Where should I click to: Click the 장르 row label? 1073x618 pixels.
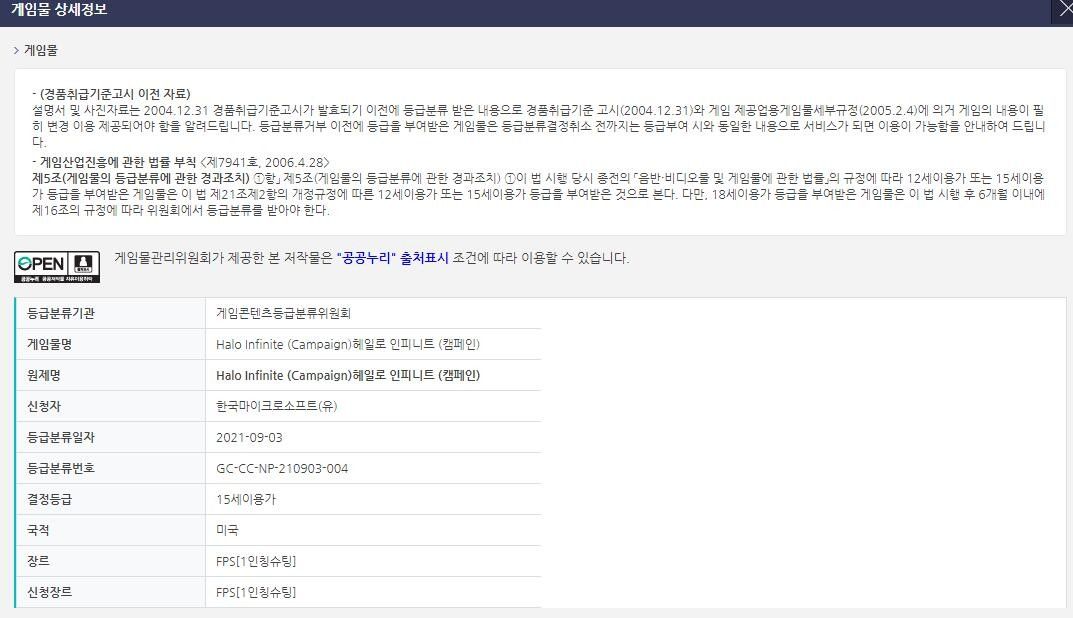tap(38, 561)
